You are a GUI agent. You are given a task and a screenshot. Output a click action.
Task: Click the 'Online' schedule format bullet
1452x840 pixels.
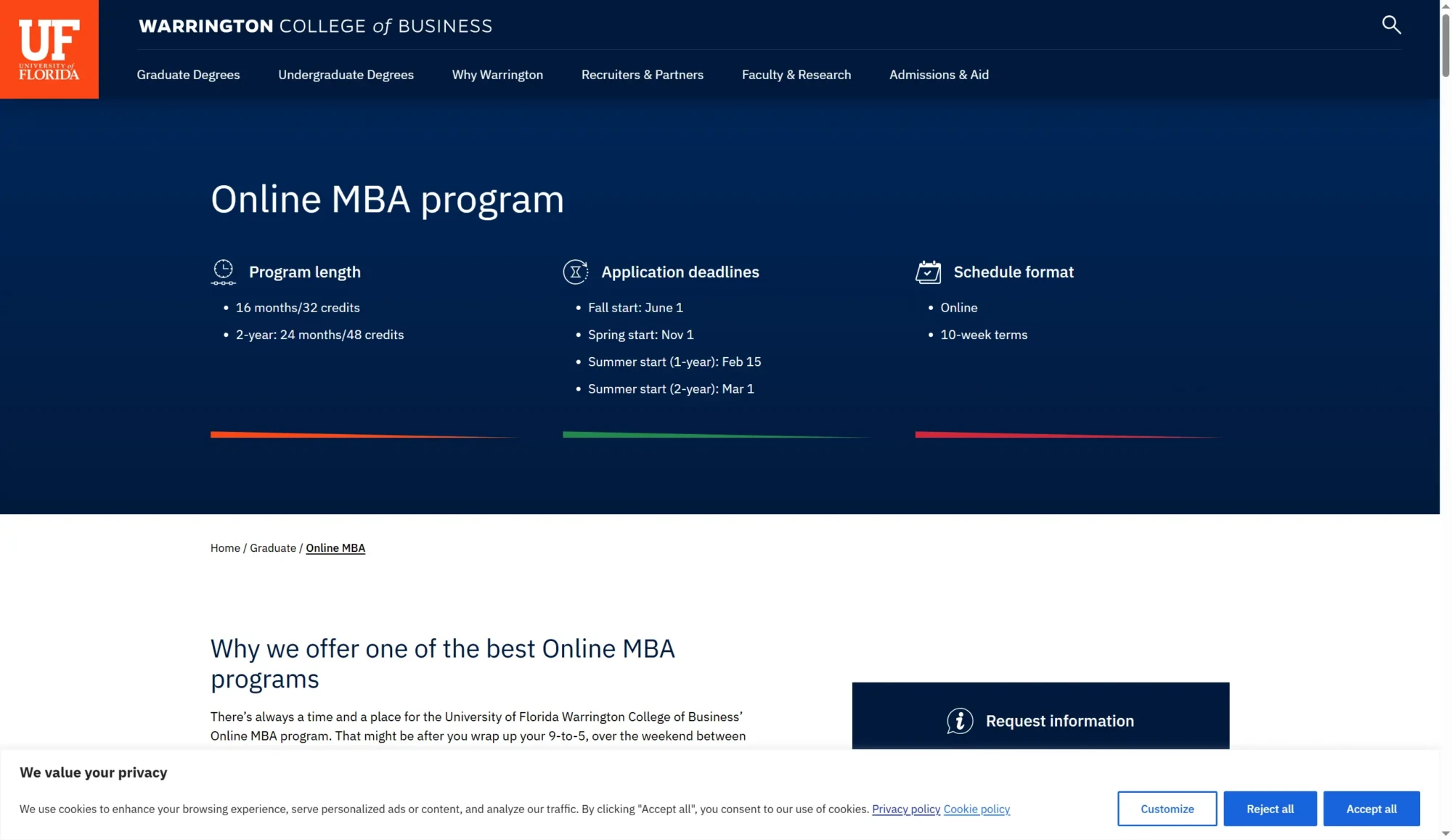(959, 308)
